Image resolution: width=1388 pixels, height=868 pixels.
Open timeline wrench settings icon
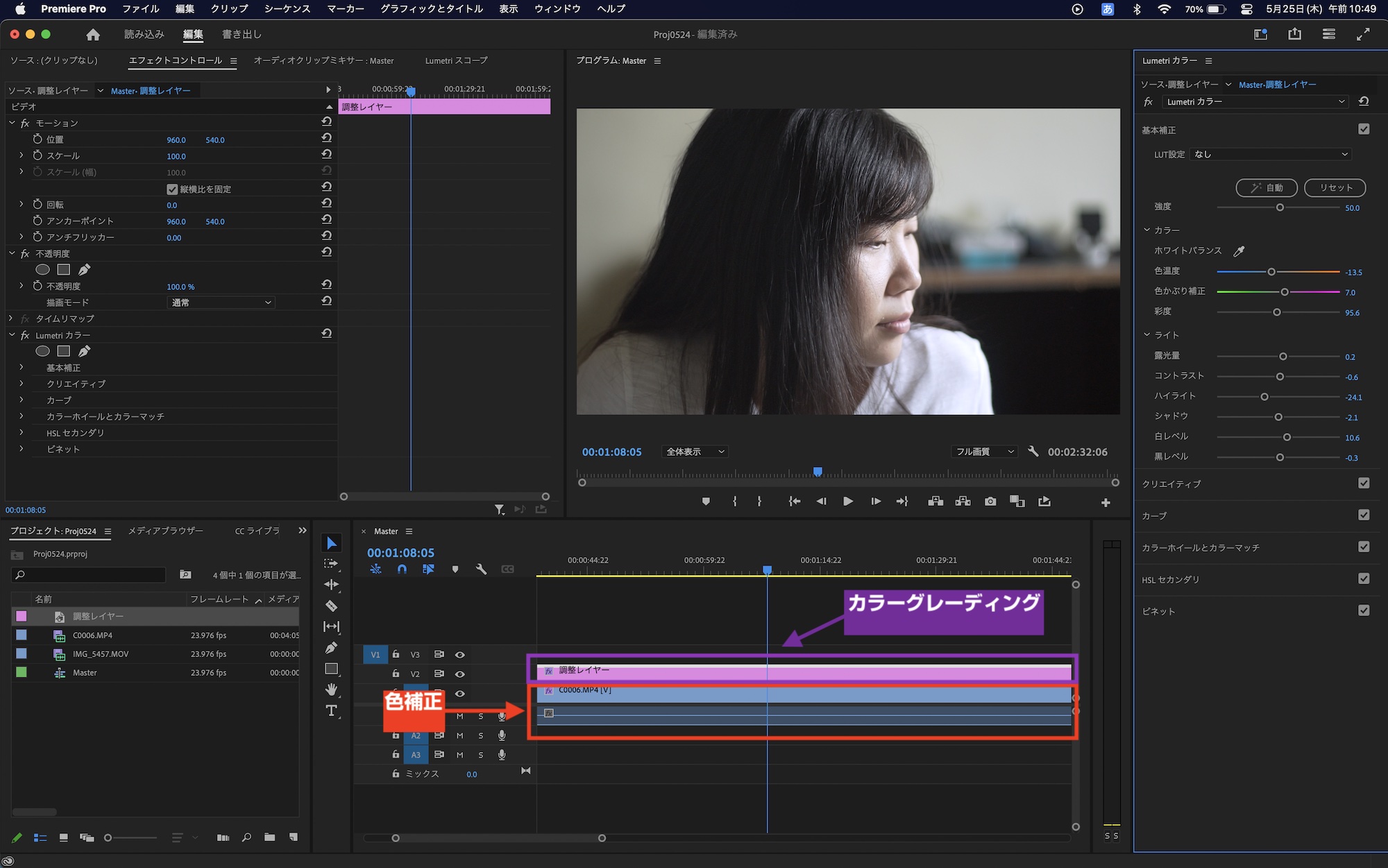pos(481,569)
